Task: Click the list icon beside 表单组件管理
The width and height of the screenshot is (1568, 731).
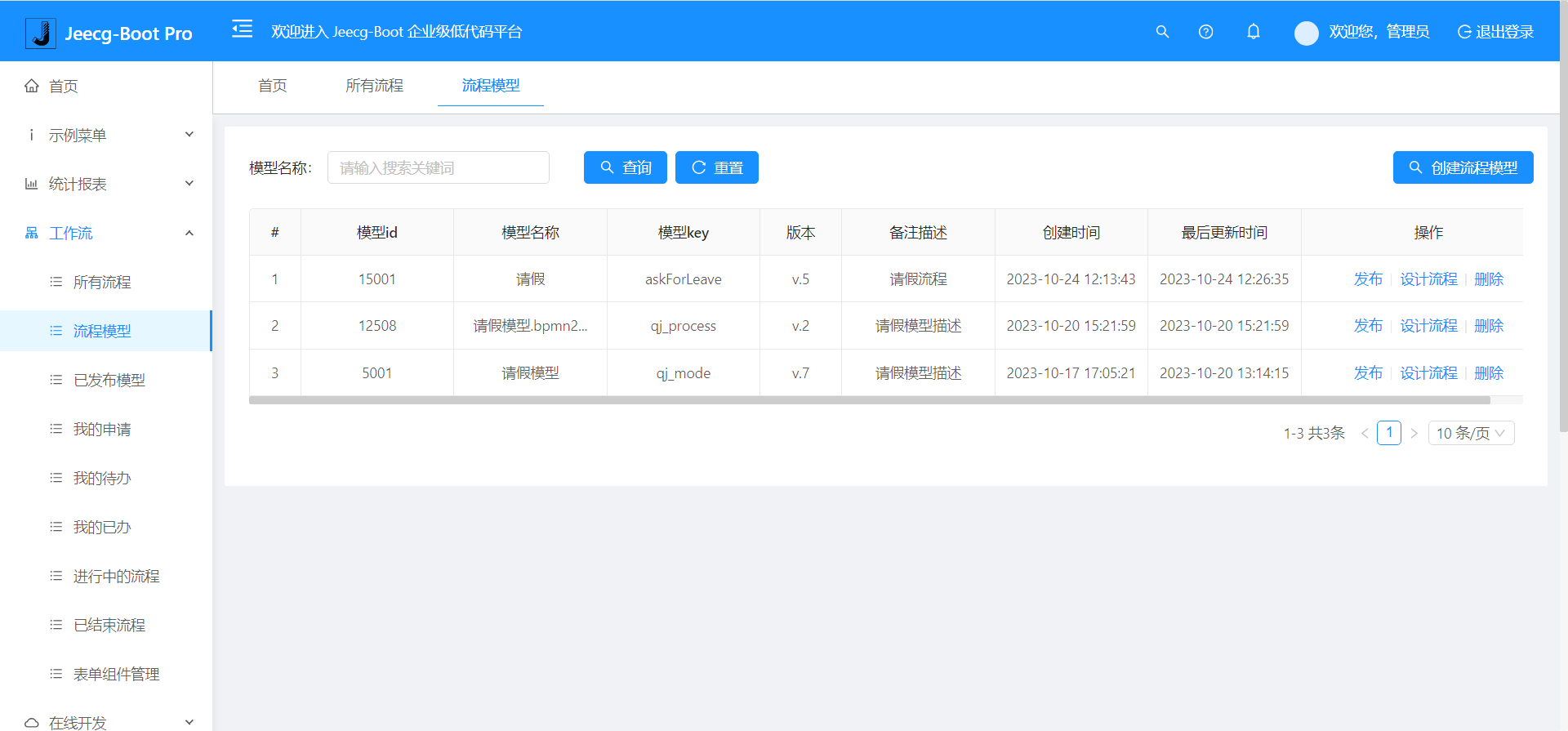Action: point(56,674)
